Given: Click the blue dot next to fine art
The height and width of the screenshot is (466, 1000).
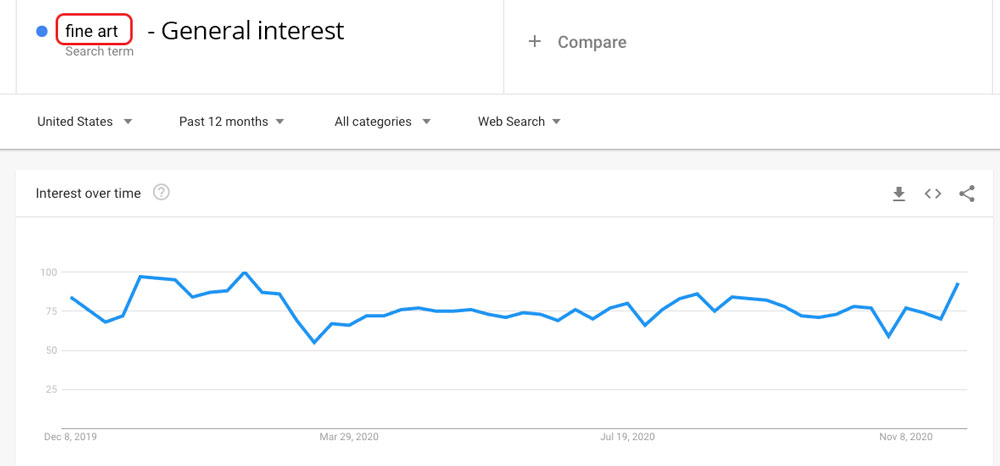Looking at the screenshot, I should coord(42,31).
